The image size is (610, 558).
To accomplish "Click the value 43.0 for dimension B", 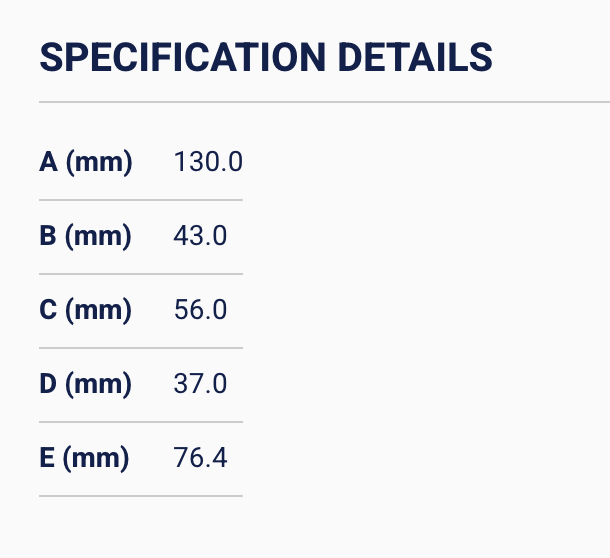I will coord(200,236).
